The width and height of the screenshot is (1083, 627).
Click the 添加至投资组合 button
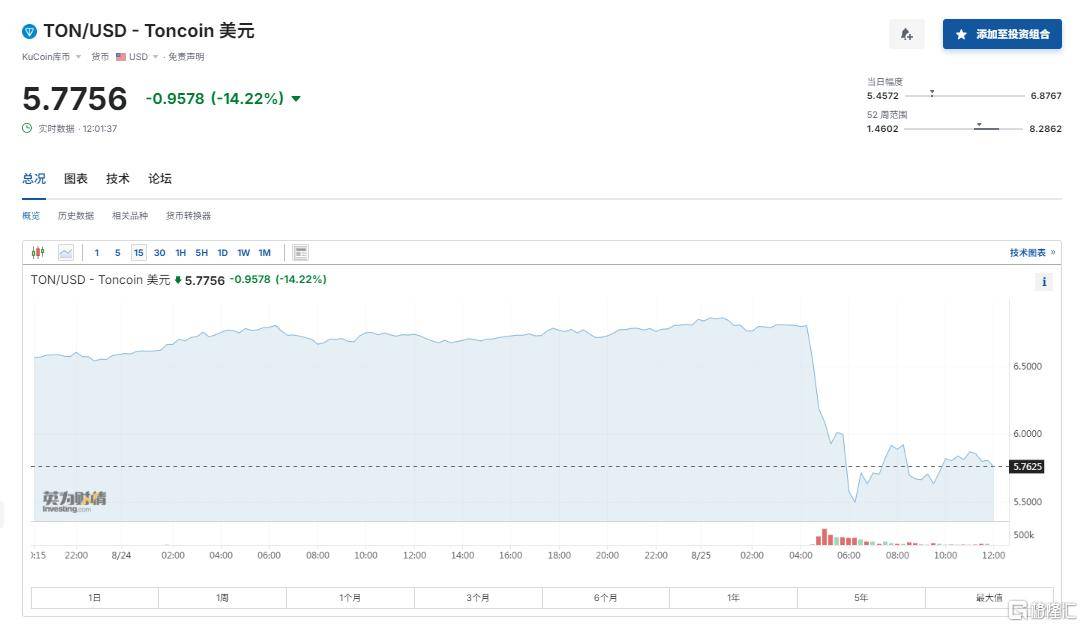[x=1002, y=34]
